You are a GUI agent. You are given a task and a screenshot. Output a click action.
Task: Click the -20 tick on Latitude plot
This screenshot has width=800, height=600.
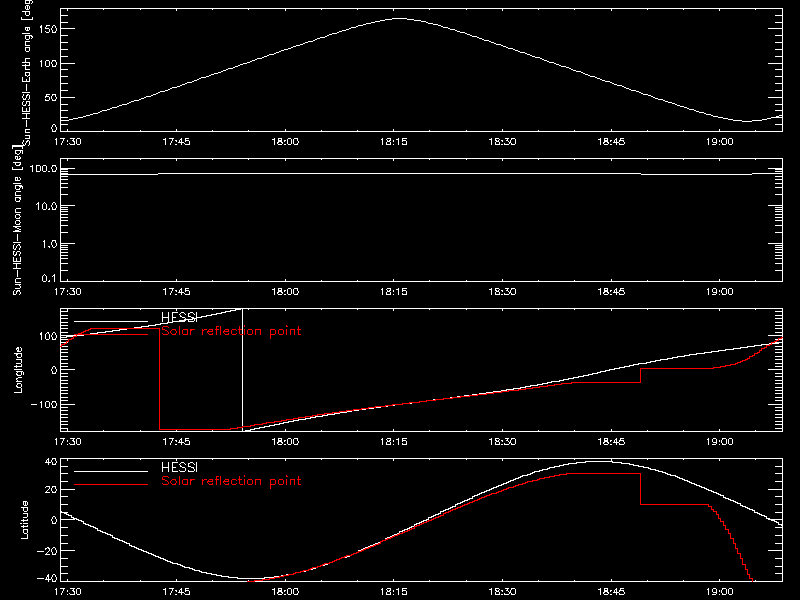point(47,551)
